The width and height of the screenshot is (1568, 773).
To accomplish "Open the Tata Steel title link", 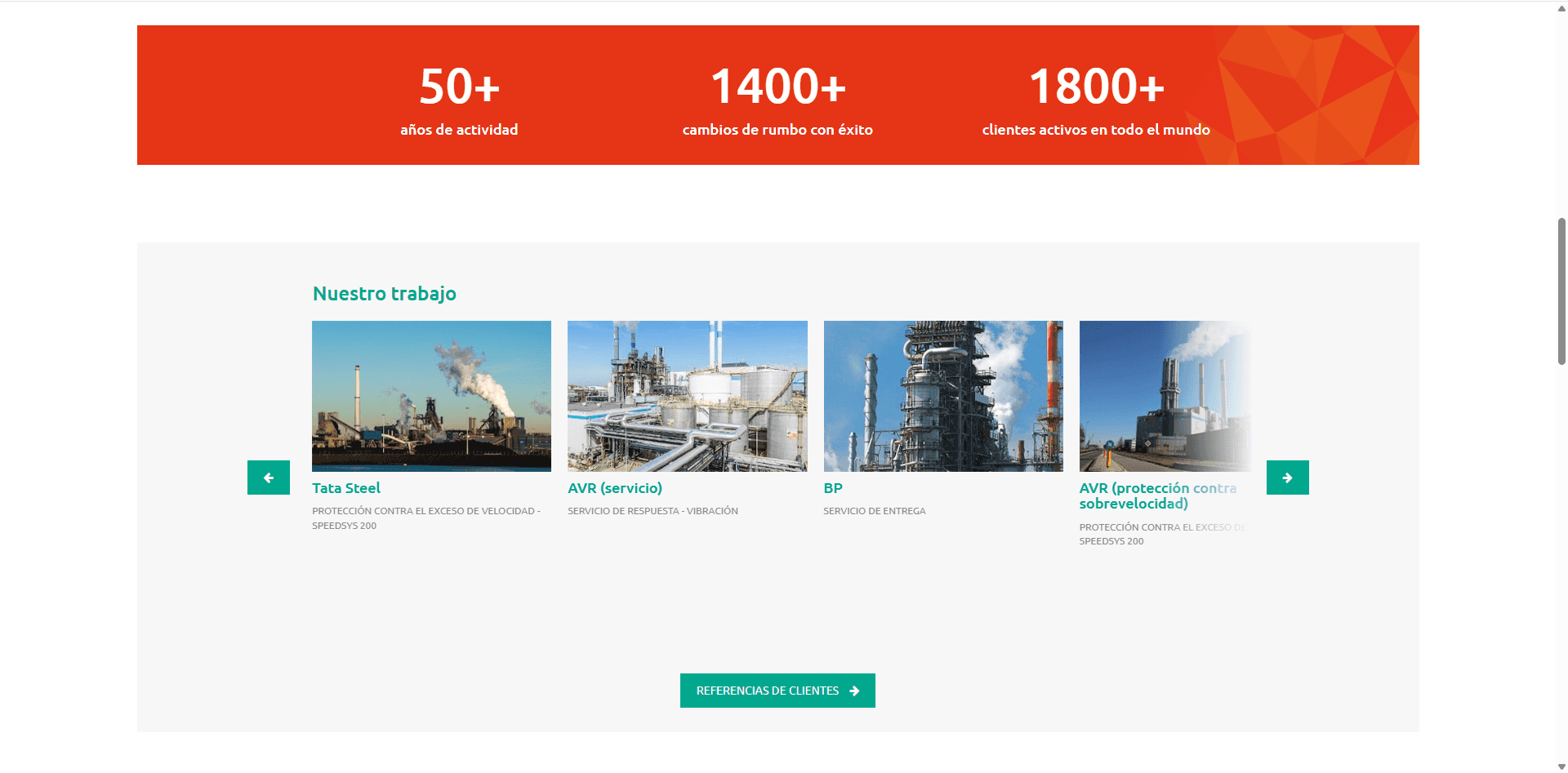I will pos(346,488).
